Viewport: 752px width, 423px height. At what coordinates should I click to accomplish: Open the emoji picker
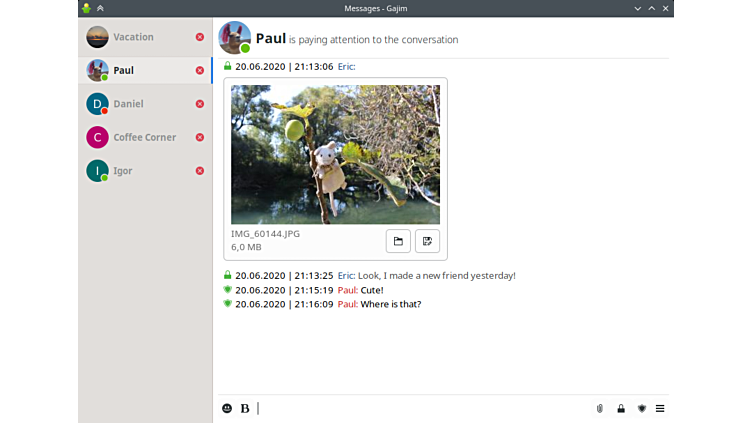(227, 408)
